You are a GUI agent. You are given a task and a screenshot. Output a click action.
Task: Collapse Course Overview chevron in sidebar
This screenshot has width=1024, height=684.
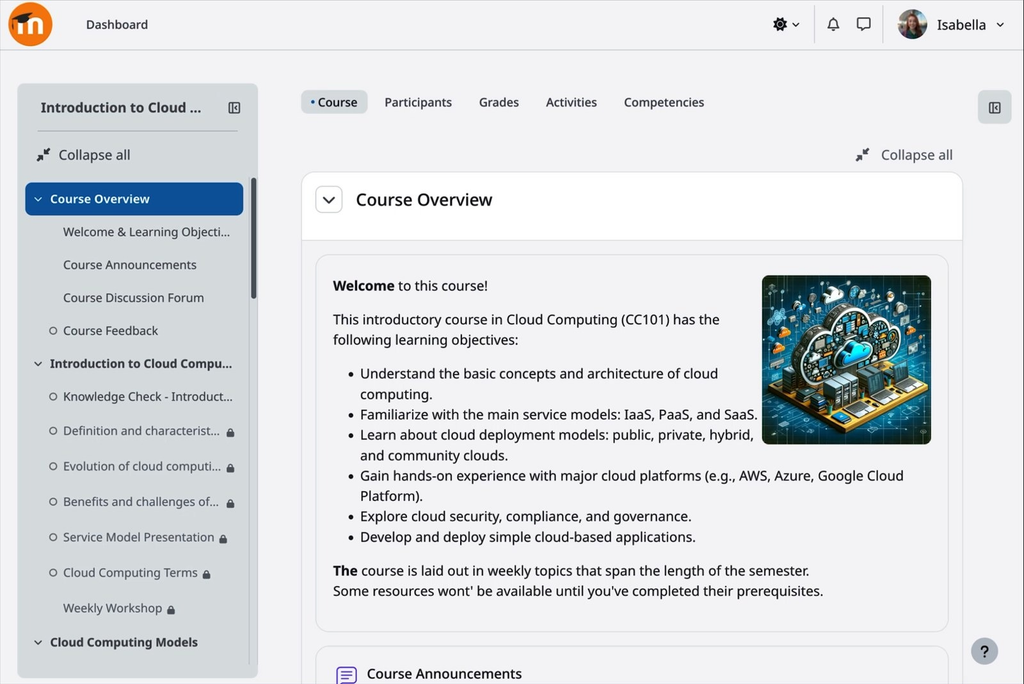(38, 199)
